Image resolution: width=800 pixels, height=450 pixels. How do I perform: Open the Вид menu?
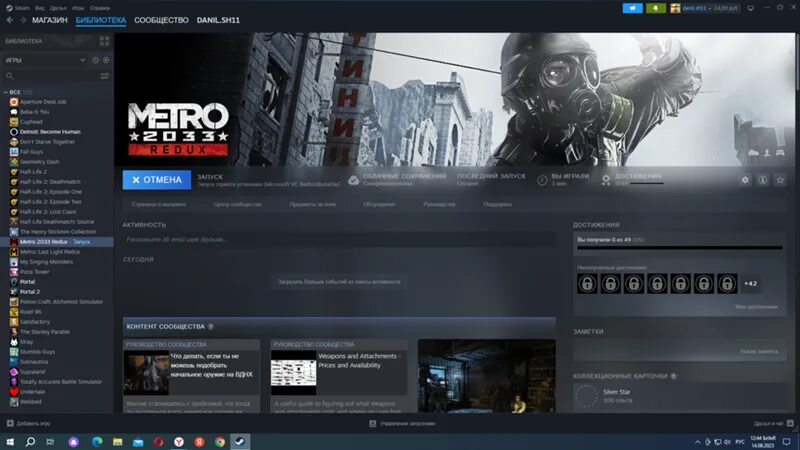39,8
